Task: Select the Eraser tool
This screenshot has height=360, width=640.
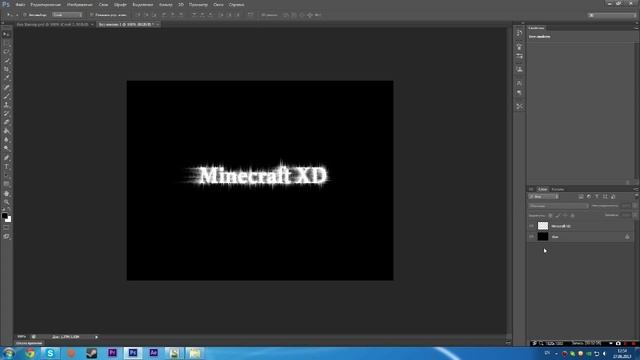Action: [7, 122]
